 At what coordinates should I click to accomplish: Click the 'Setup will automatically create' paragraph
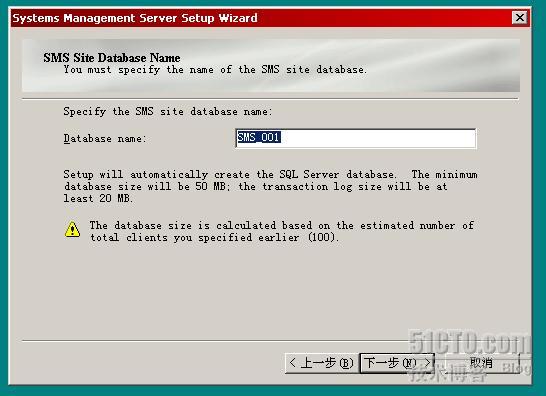[270, 186]
